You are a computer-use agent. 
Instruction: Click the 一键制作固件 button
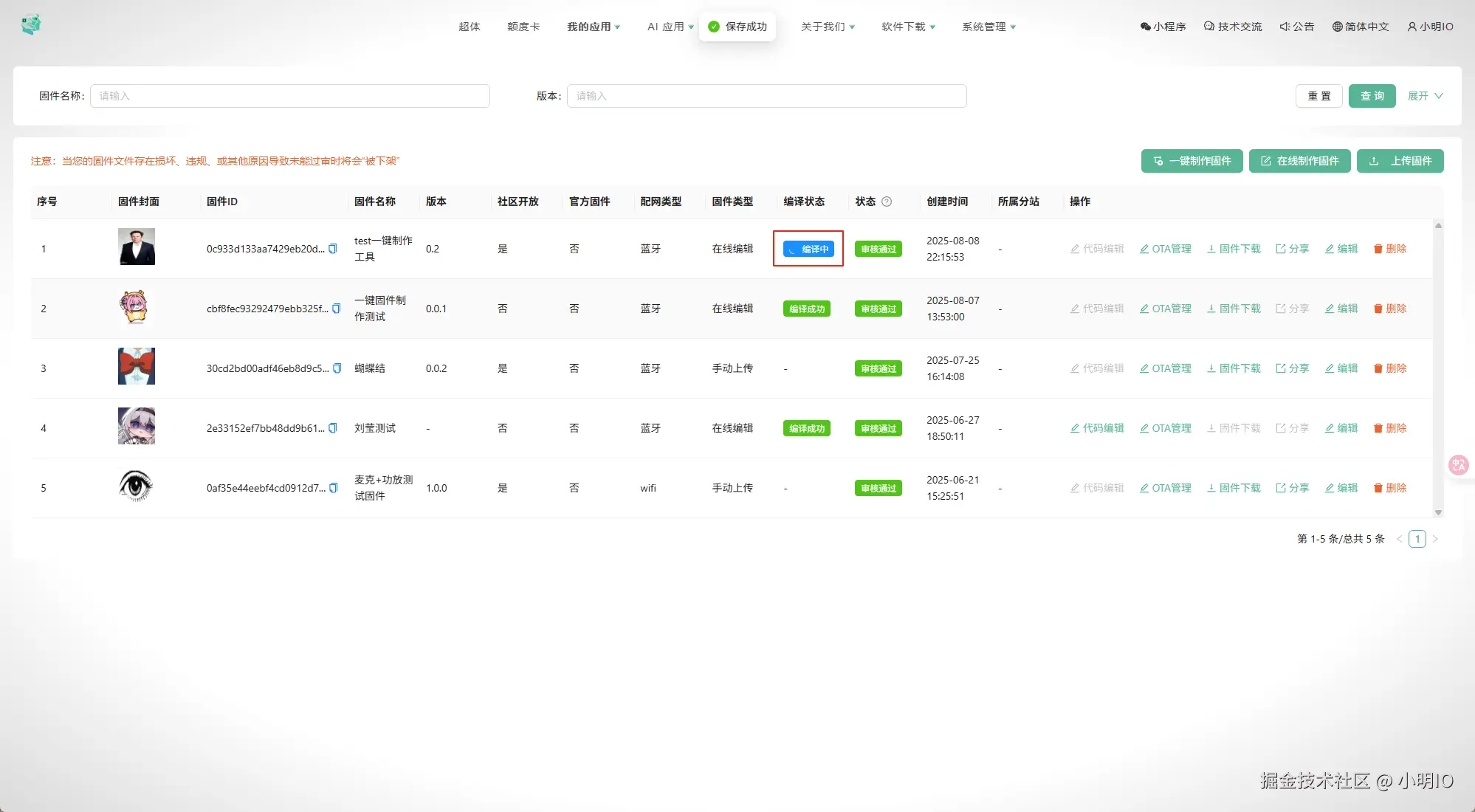[x=1192, y=161]
